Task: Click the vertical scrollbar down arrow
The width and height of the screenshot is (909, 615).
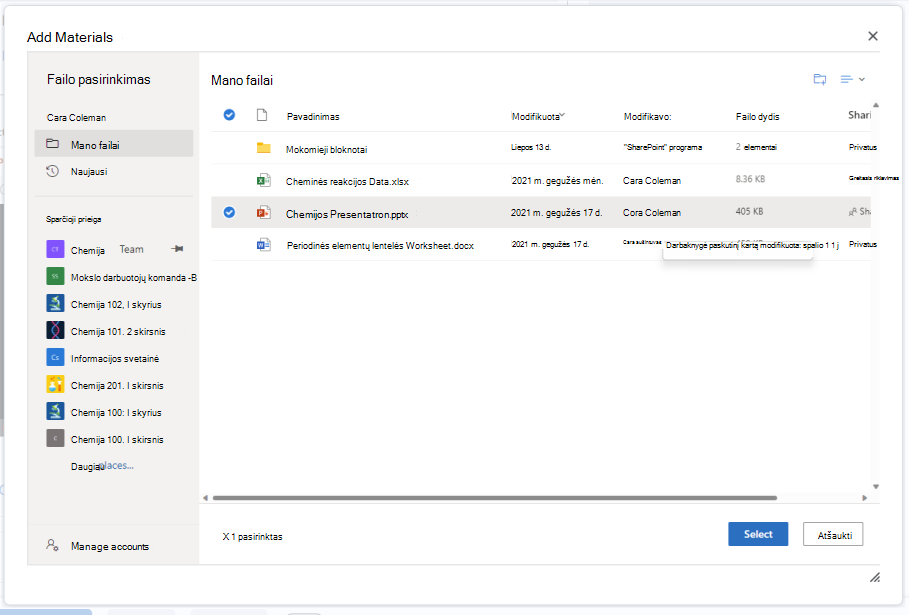Action: click(x=876, y=487)
